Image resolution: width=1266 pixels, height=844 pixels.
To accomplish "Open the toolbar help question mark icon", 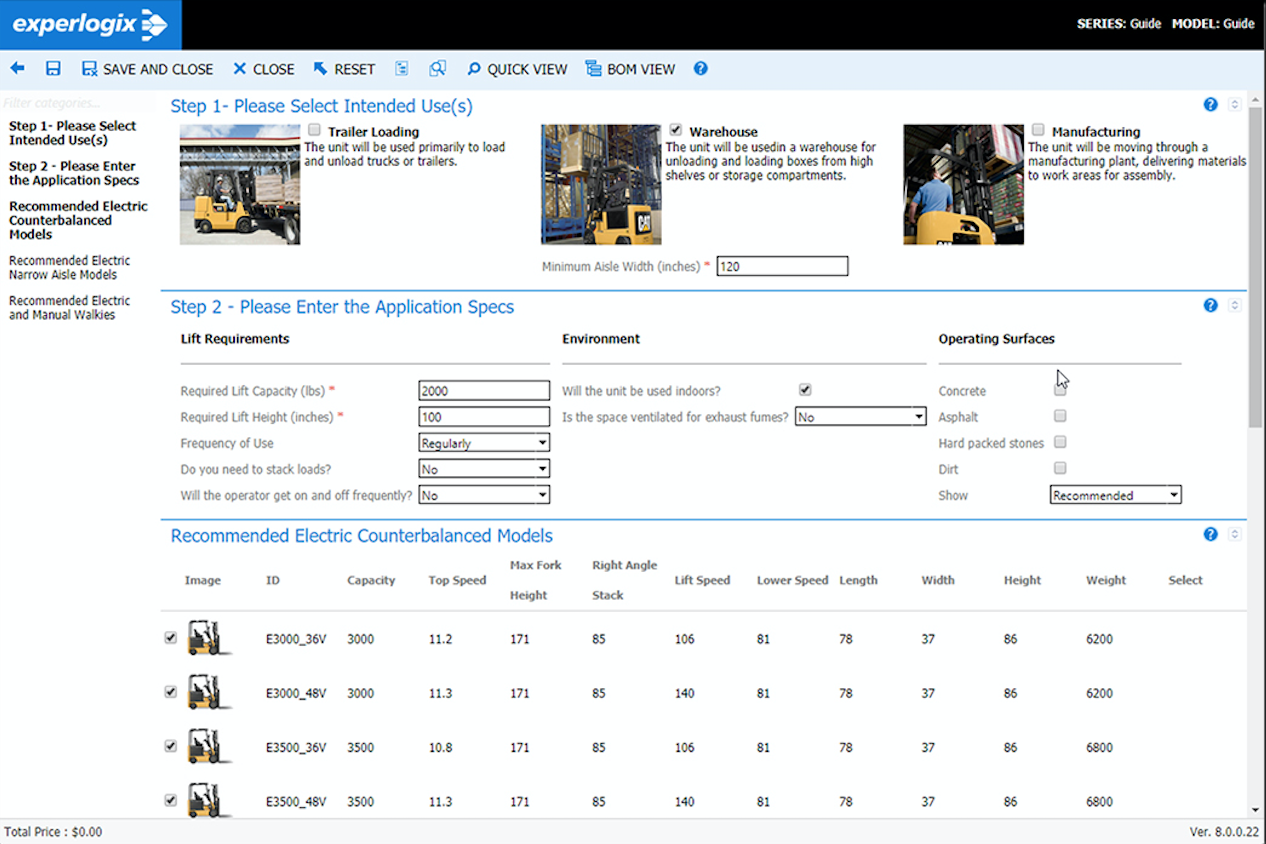I will click(700, 69).
